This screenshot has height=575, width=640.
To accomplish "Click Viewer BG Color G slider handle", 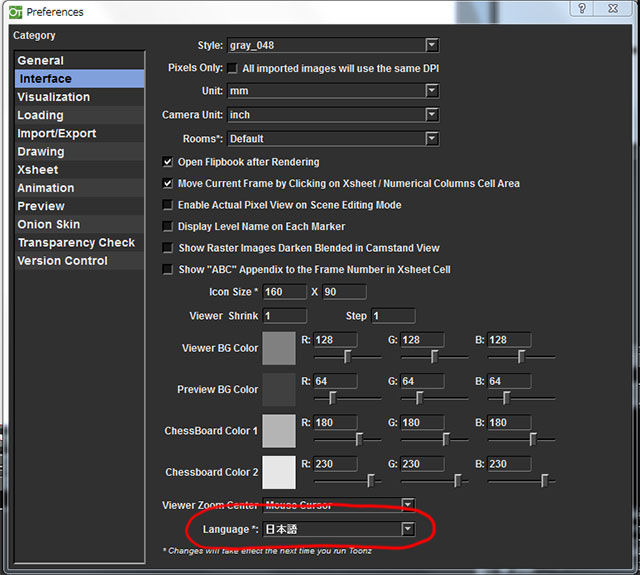I will tap(434, 357).
